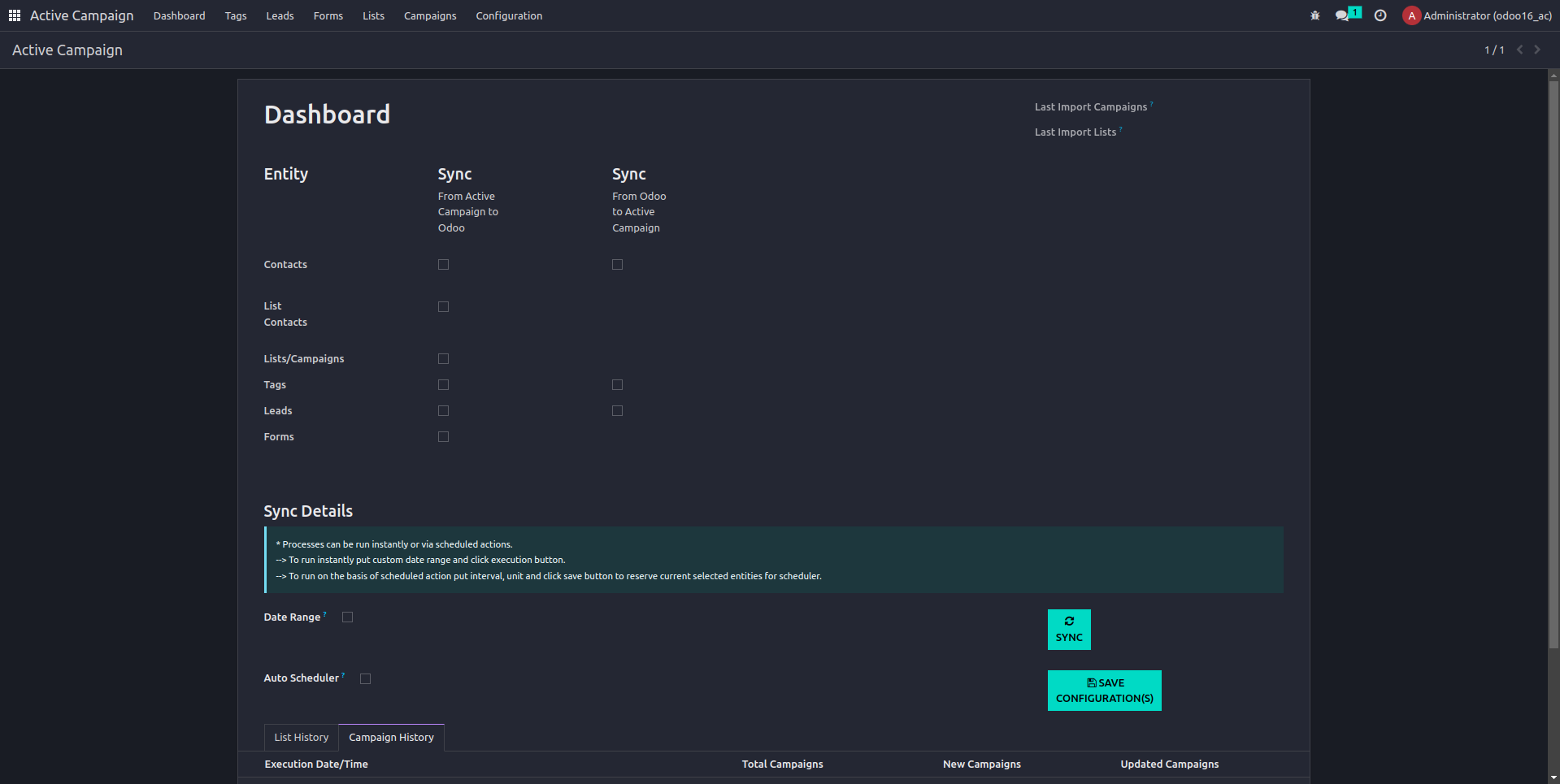Toggle the Auto Scheduler checkbox

(365, 678)
